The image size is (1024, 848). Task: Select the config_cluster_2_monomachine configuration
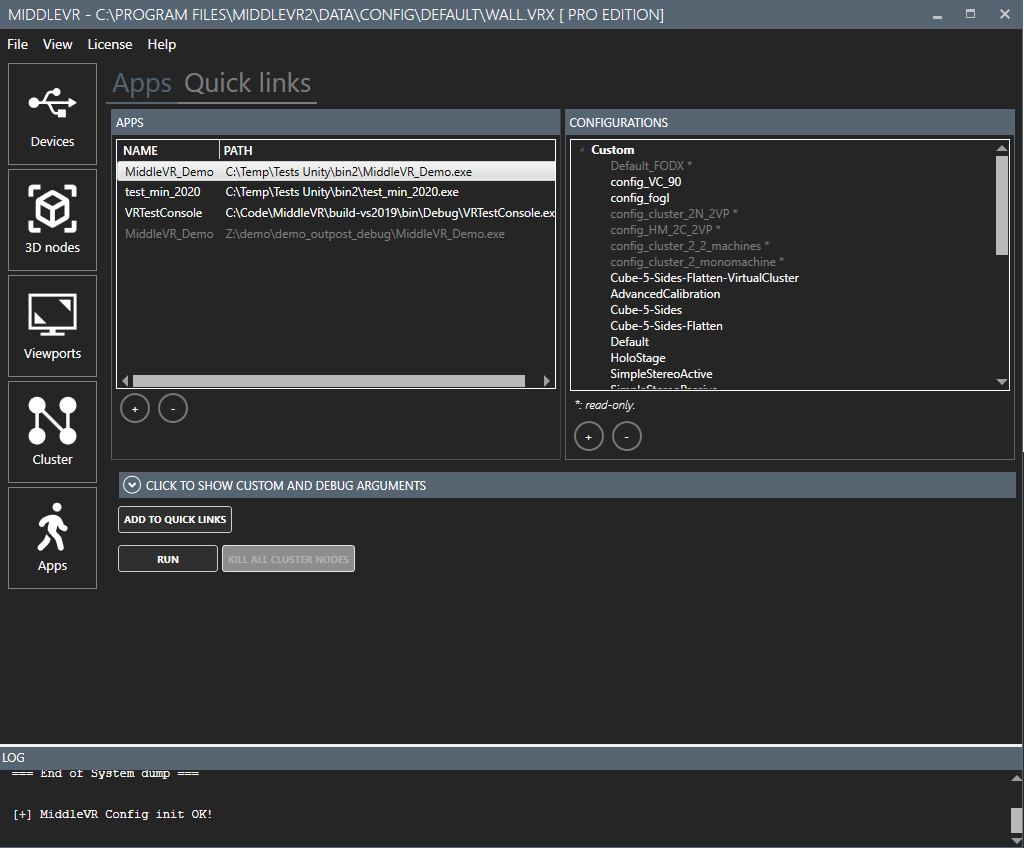coord(697,262)
